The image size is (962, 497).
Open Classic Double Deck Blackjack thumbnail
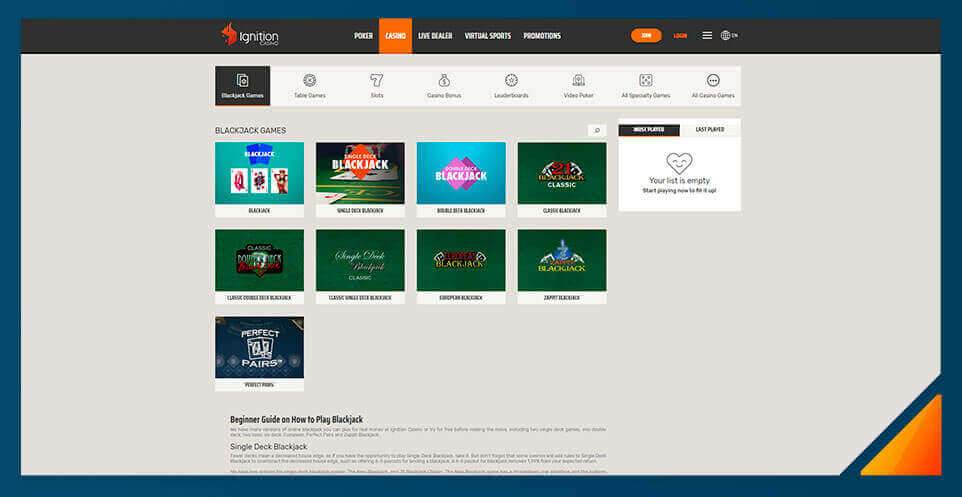click(260, 260)
